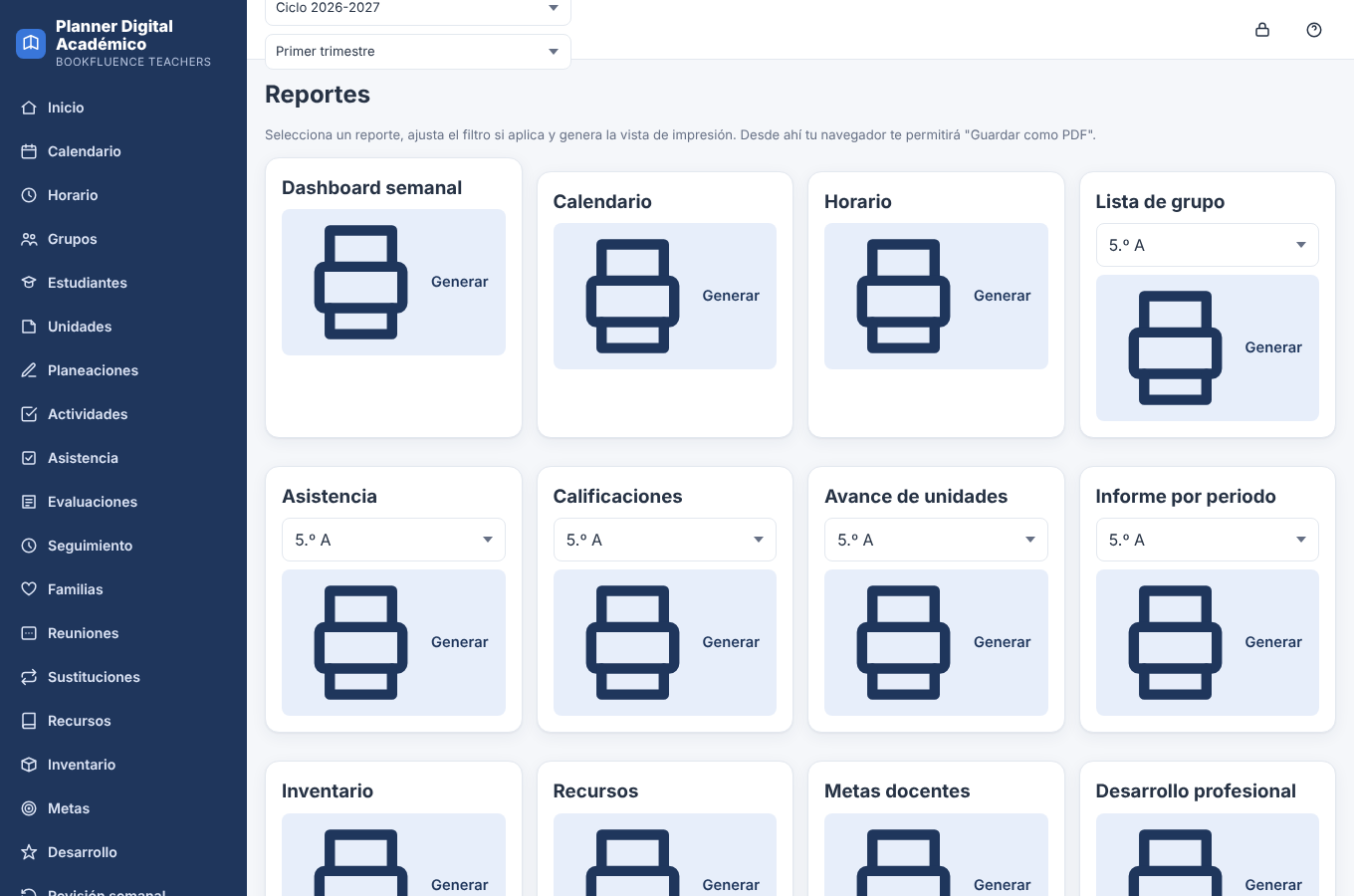Click the lock icon in top bar
Image resolution: width=1354 pixels, height=896 pixels.
point(1262,30)
